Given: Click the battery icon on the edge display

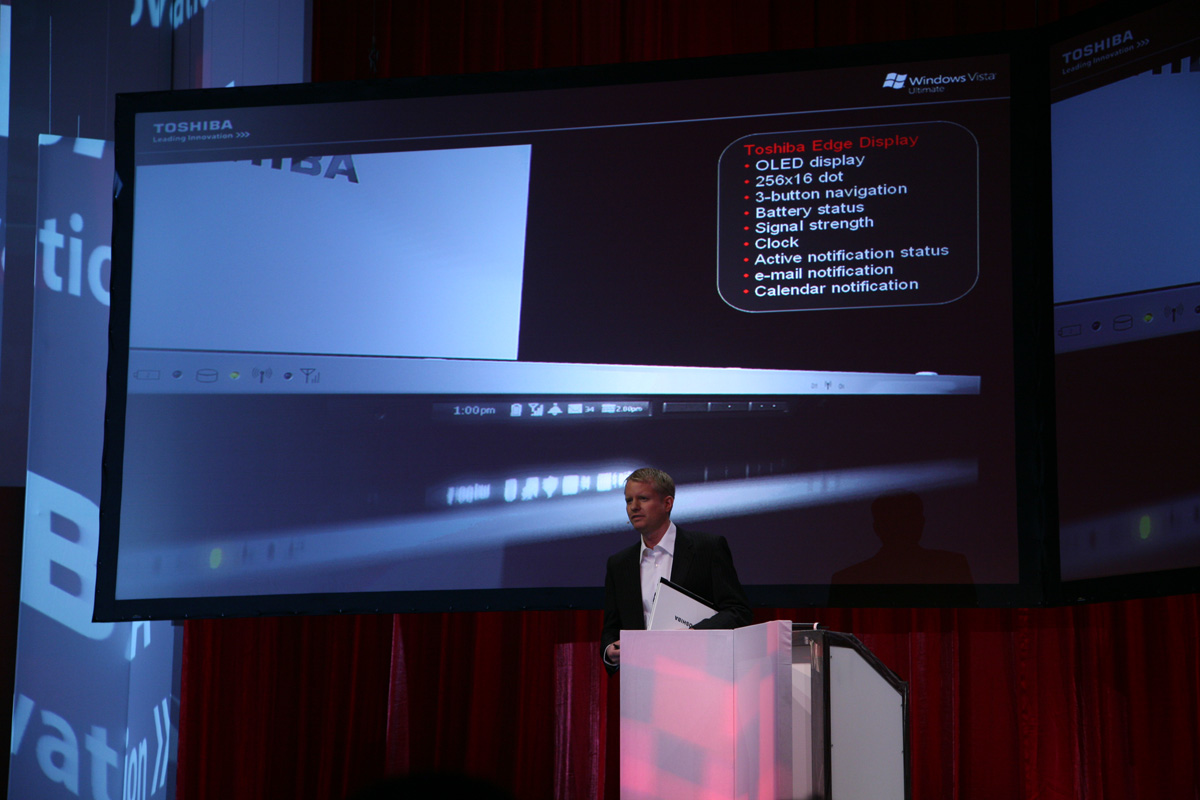Looking at the screenshot, I should pyautogui.click(x=516, y=410).
